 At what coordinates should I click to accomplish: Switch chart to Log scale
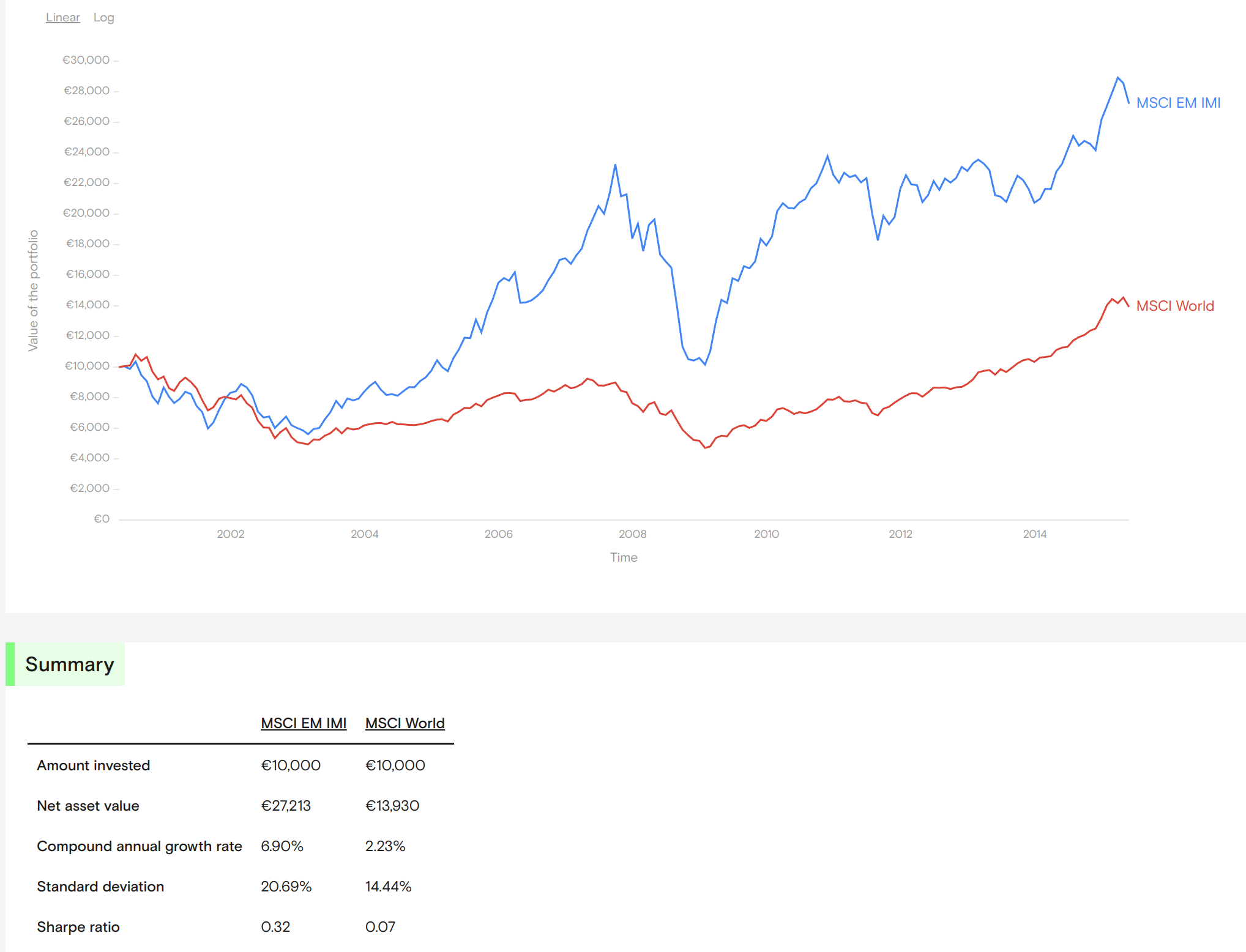click(x=103, y=18)
